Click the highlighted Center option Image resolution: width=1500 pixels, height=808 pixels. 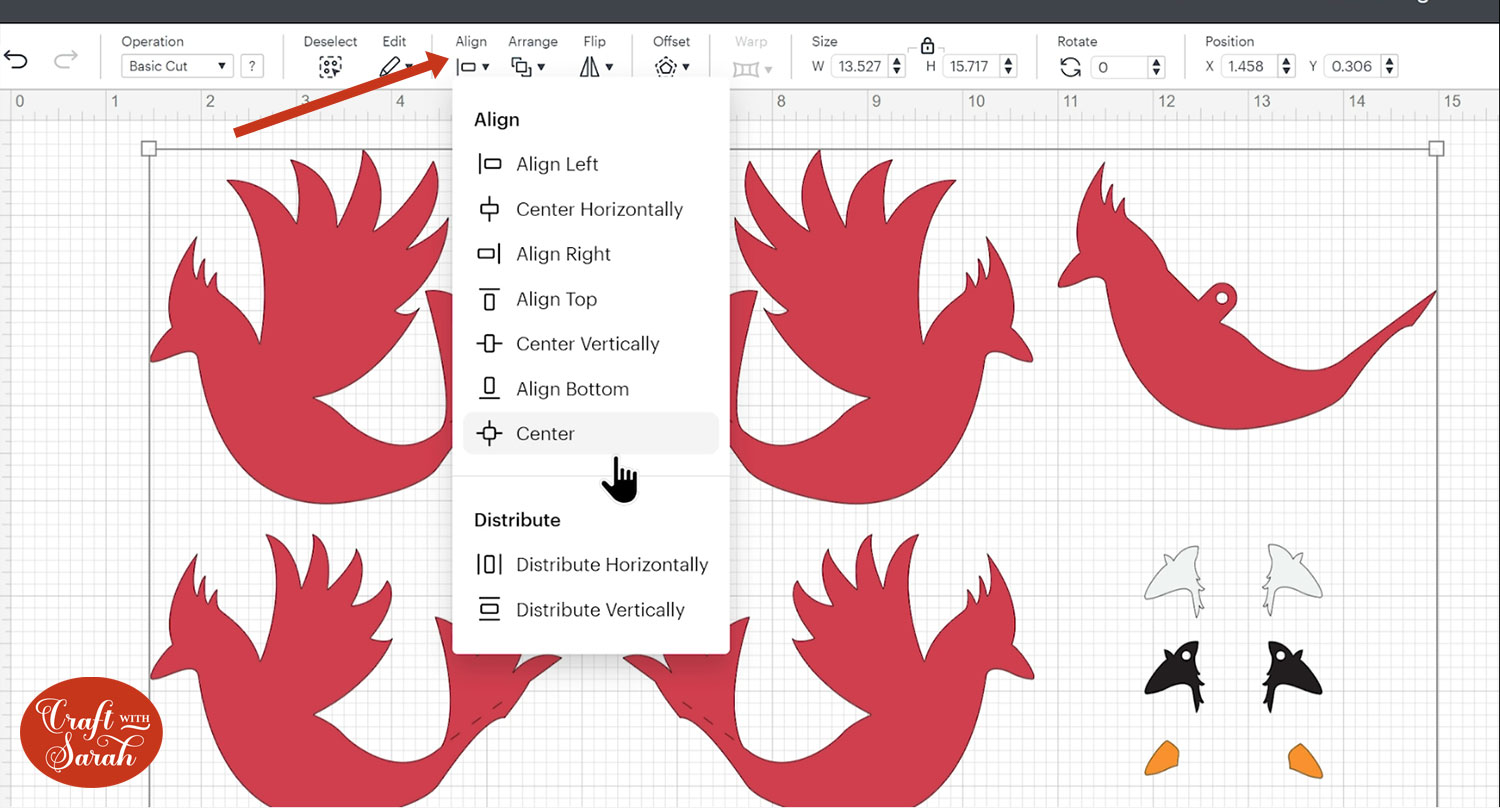pyautogui.click(x=591, y=434)
